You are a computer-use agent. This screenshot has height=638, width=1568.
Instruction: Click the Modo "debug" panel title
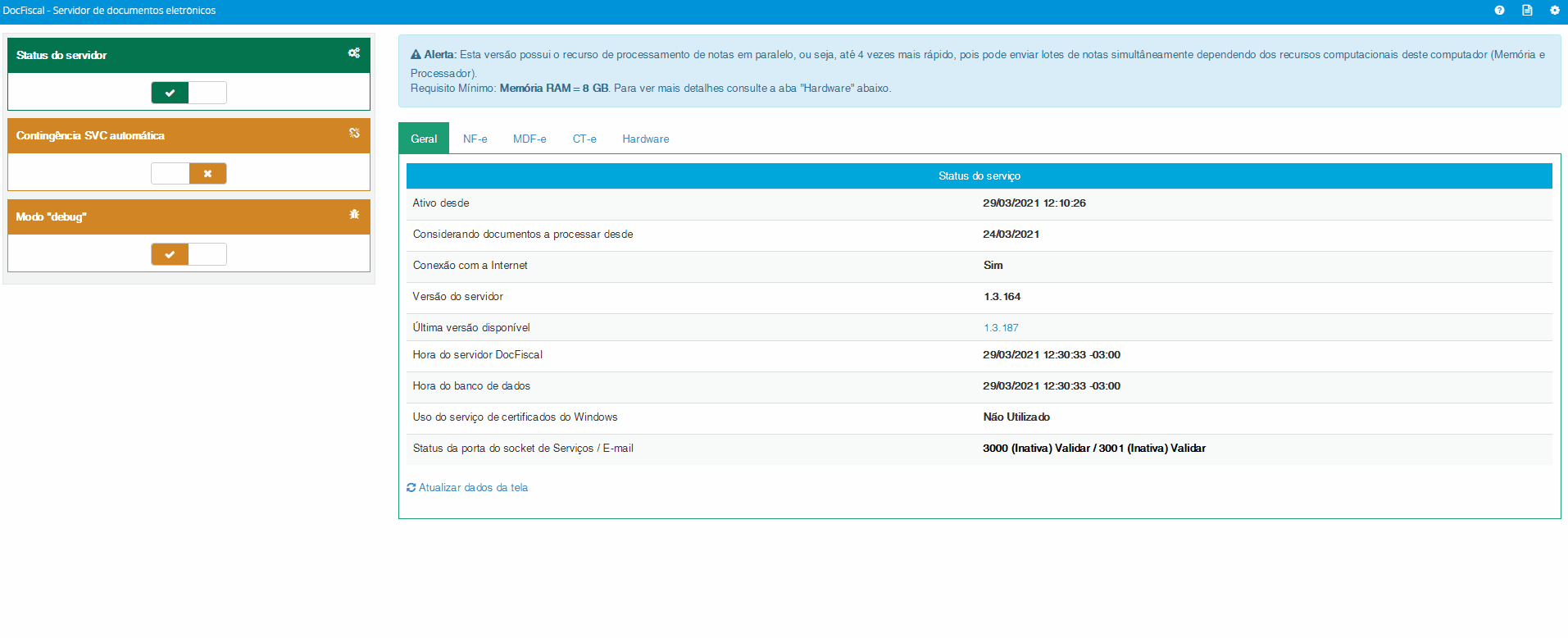pyautogui.click(x=51, y=217)
